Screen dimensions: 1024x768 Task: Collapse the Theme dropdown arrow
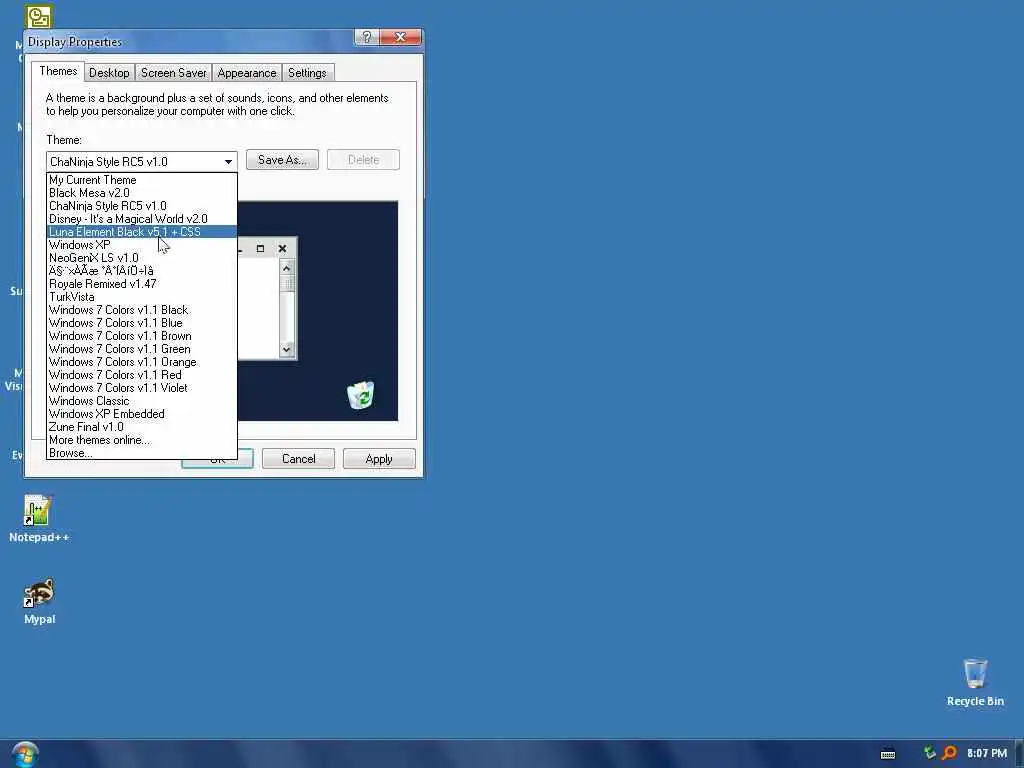pyautogui.click(x=228, y=161)
